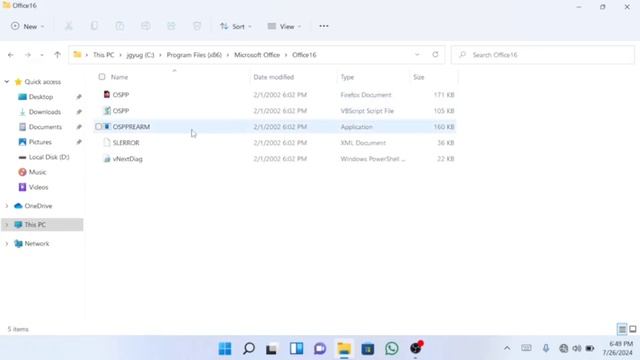The height and width of the screenshot is (360, 640).
Task: Open Pictures in Quick access
Action: click(x=40, y=142)
